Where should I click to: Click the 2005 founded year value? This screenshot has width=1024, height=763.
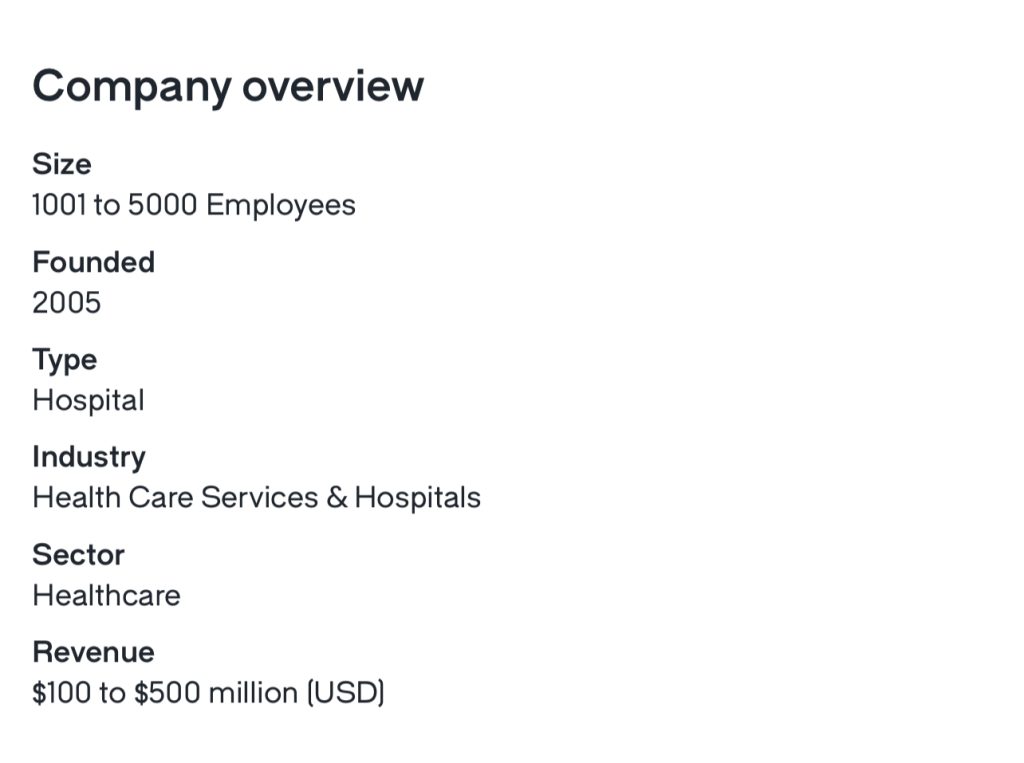tap(67, 302)
